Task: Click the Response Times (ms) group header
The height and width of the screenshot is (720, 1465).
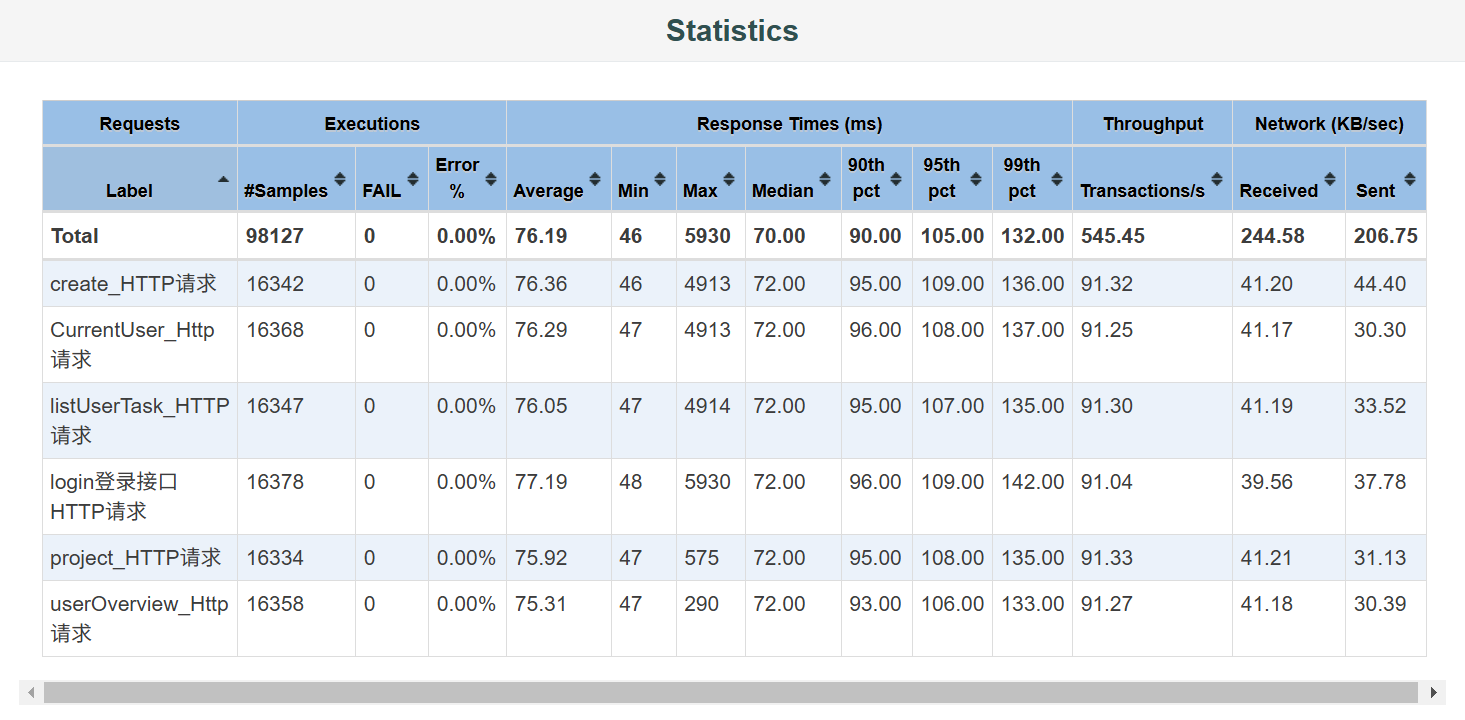Action: click(x=789, y=124)
